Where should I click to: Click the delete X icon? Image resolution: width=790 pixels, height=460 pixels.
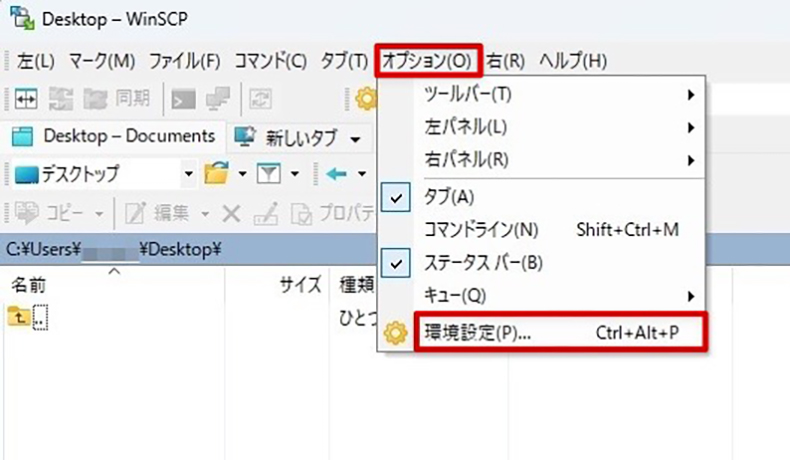tap(231, 214)
